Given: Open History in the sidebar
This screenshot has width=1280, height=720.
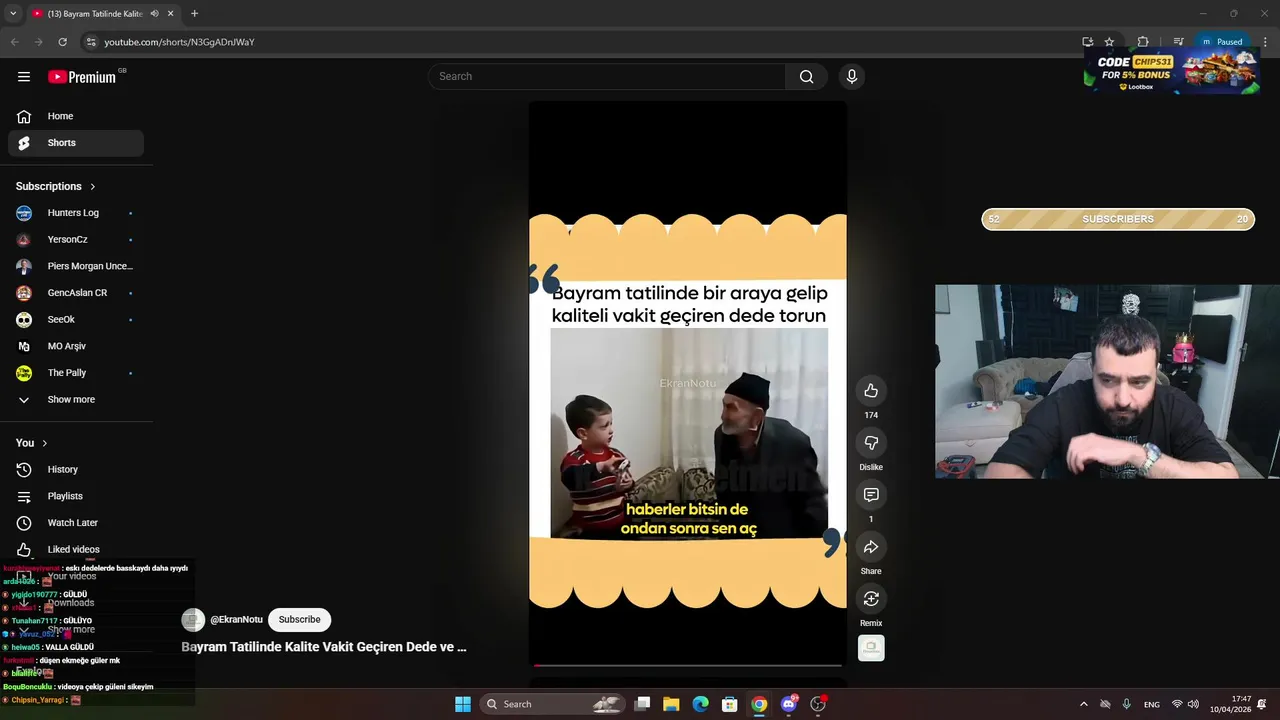Looking at the screenshot, I should 76,470.
